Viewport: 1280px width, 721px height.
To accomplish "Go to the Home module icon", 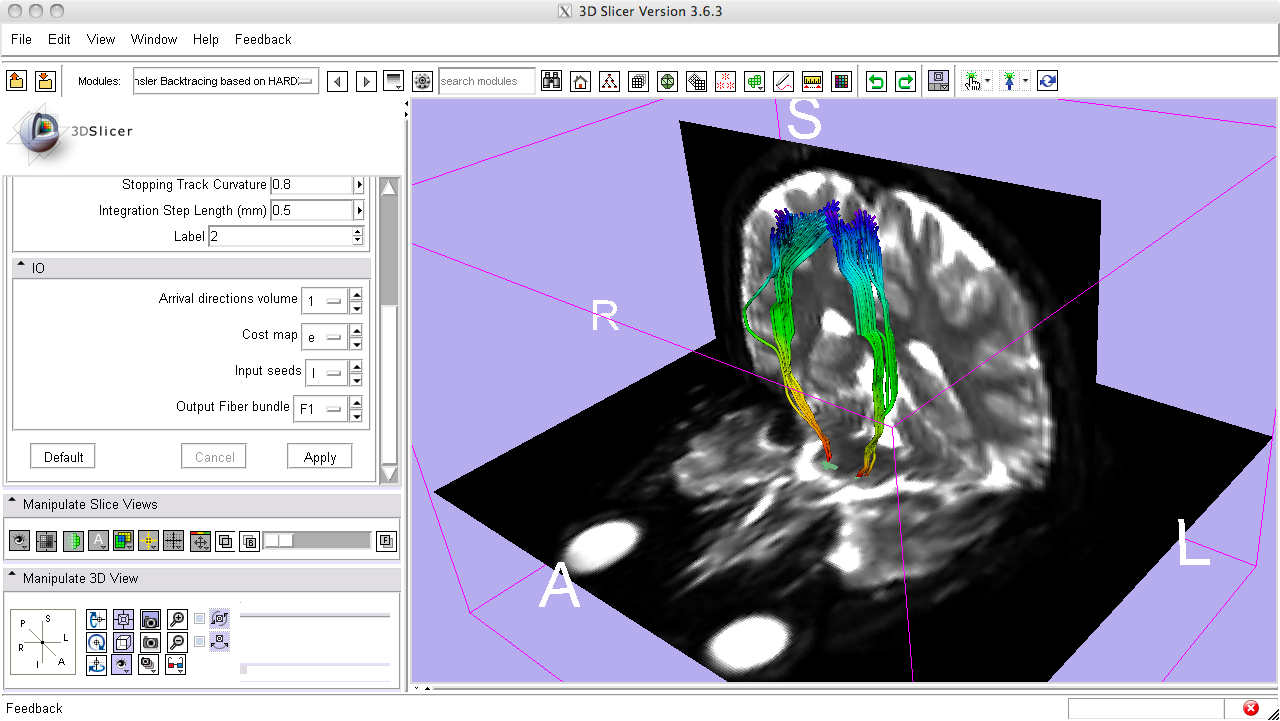I will coord(580,81).
